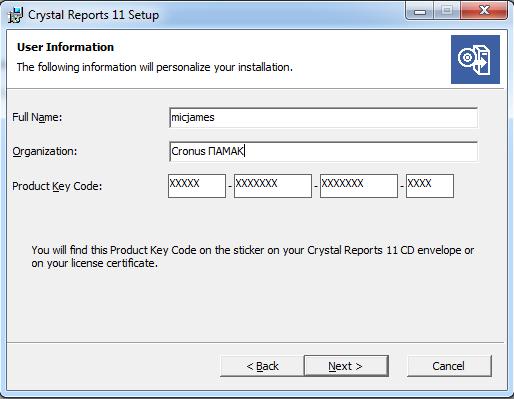Click into the Full Name field
Image resolution: width=514 pixels, height=399 pixels.
tap(323, 117)
